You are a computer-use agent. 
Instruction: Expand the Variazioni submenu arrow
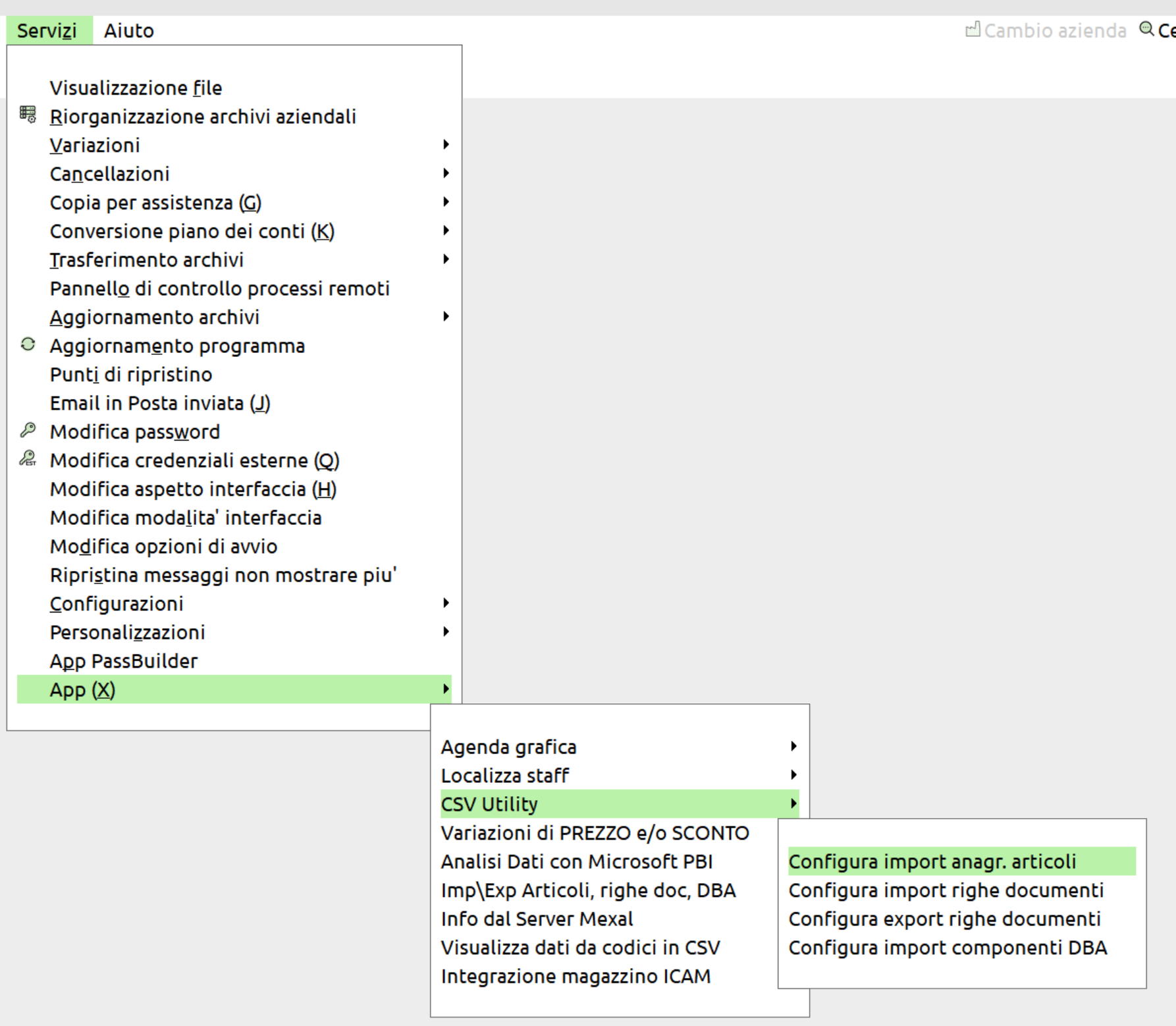click(x=446, y=144)
